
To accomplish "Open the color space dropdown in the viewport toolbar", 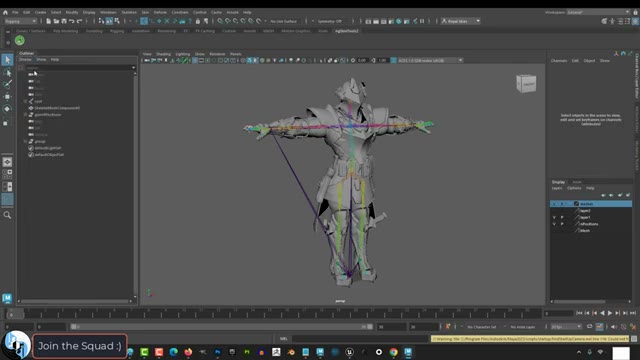I will point(430,60).
